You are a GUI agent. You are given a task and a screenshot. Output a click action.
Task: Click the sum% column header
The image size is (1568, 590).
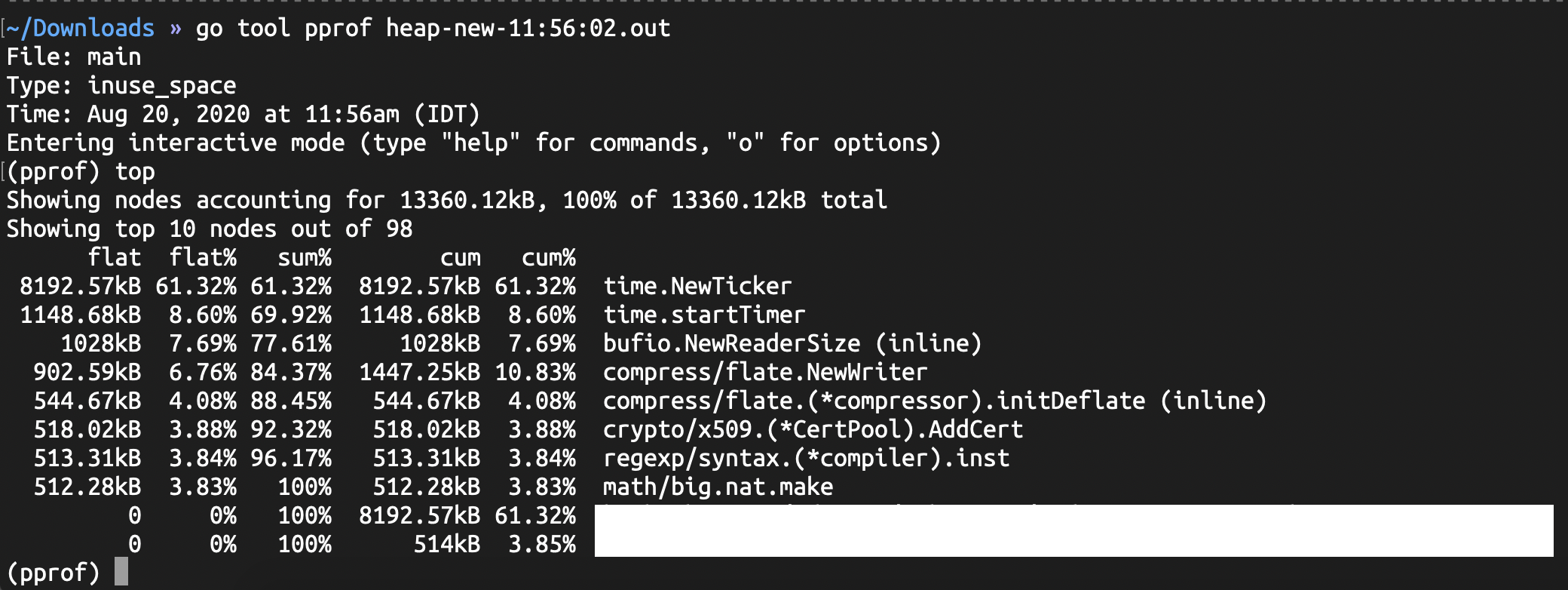[305, 258]
